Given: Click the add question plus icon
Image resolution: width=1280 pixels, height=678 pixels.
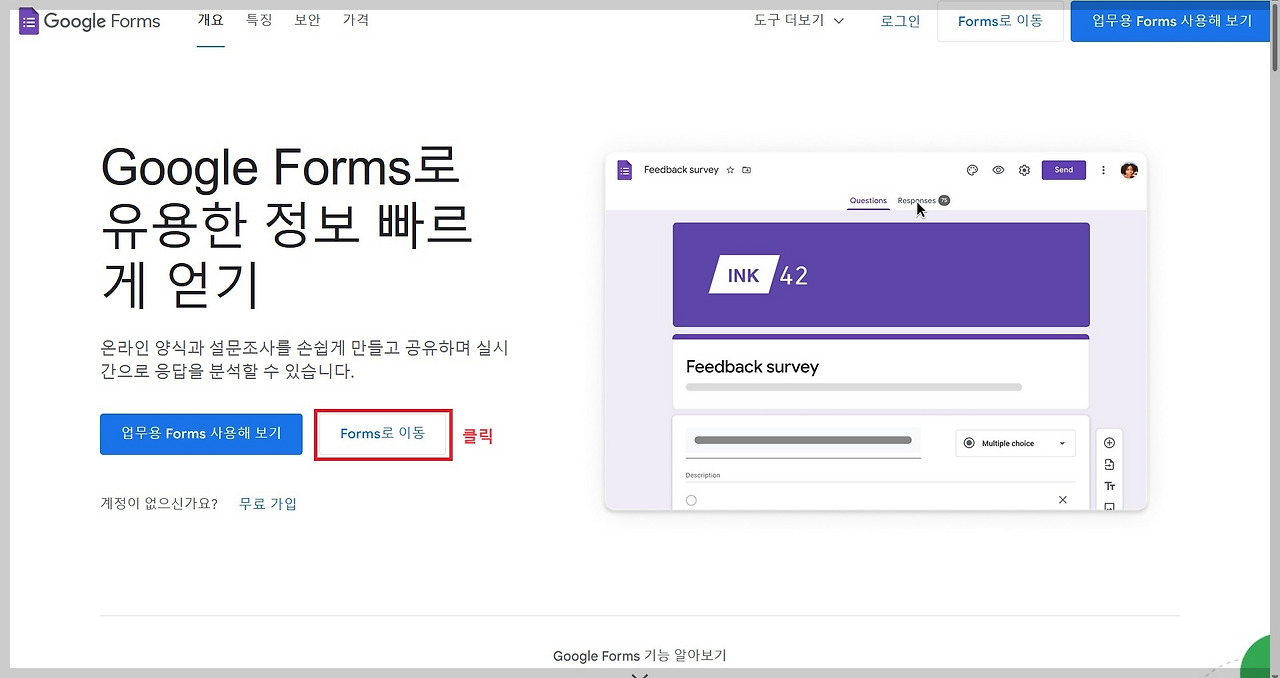Looking at the screenshot, I should pyautogui.click(x=1109, y=443).
